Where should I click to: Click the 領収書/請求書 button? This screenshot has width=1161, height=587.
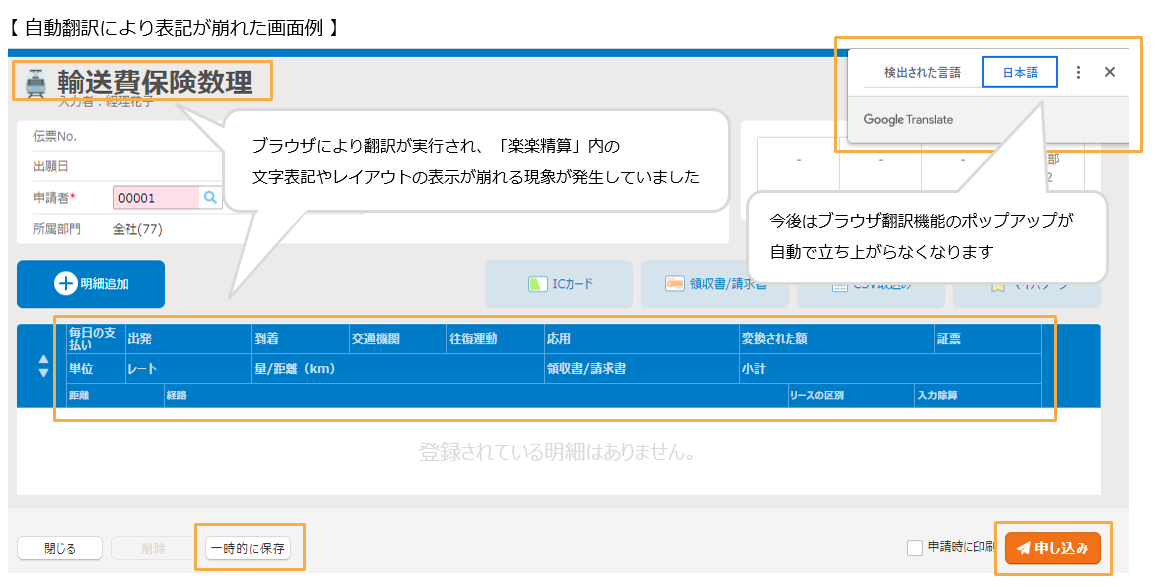click(714, 284)
